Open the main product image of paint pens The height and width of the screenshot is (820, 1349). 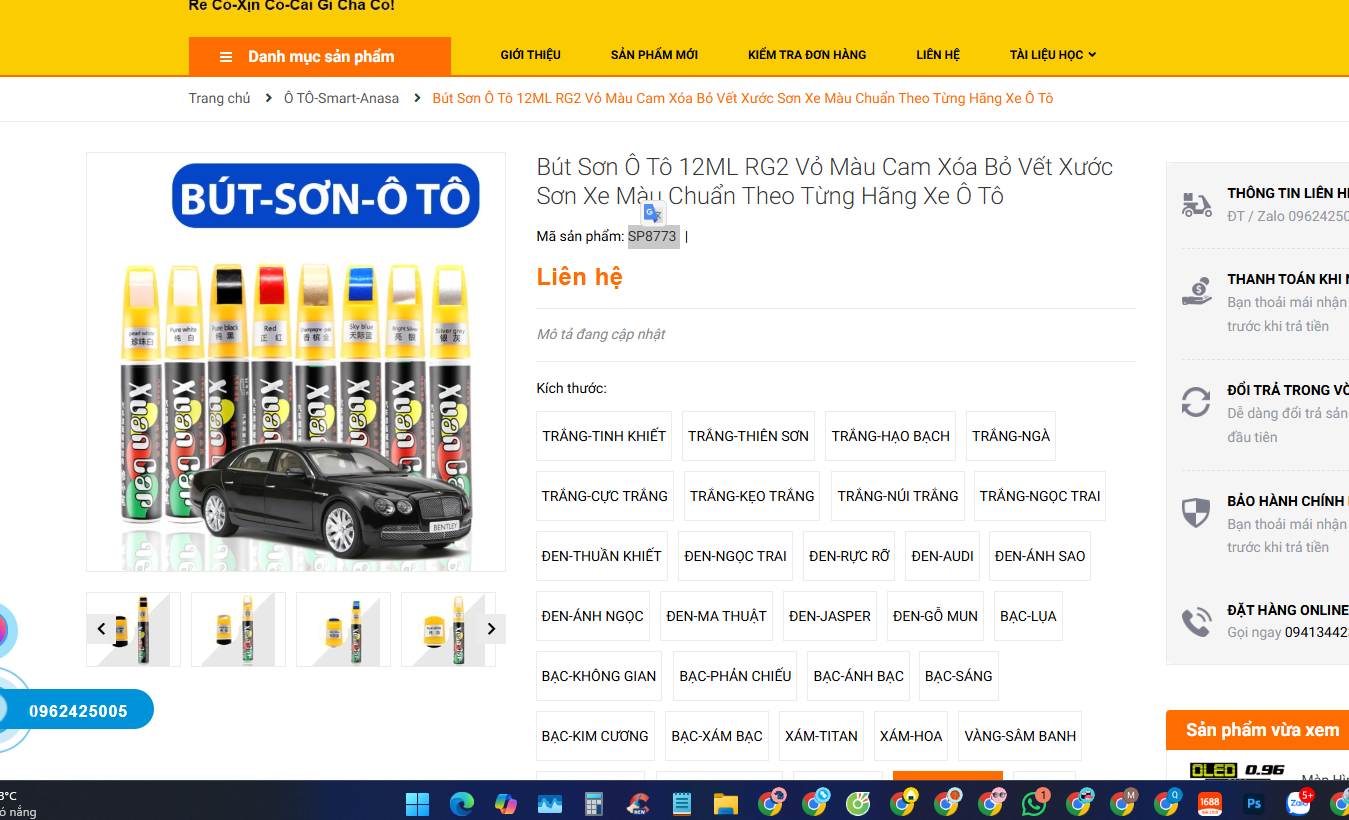296,362
